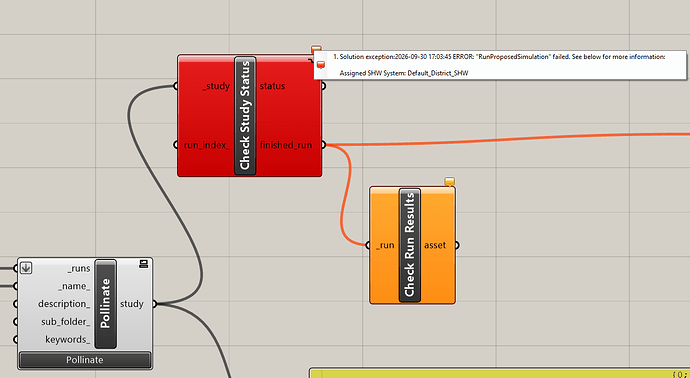Viewport: 690px width, 378px height.
Task: Click the red error balloon on Check Study Status
Action: (x=316, y=49)
